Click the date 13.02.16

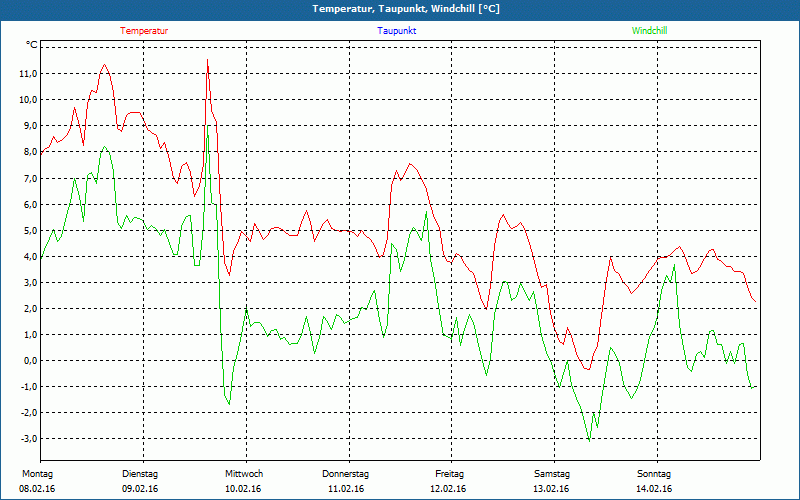point(551,489)
